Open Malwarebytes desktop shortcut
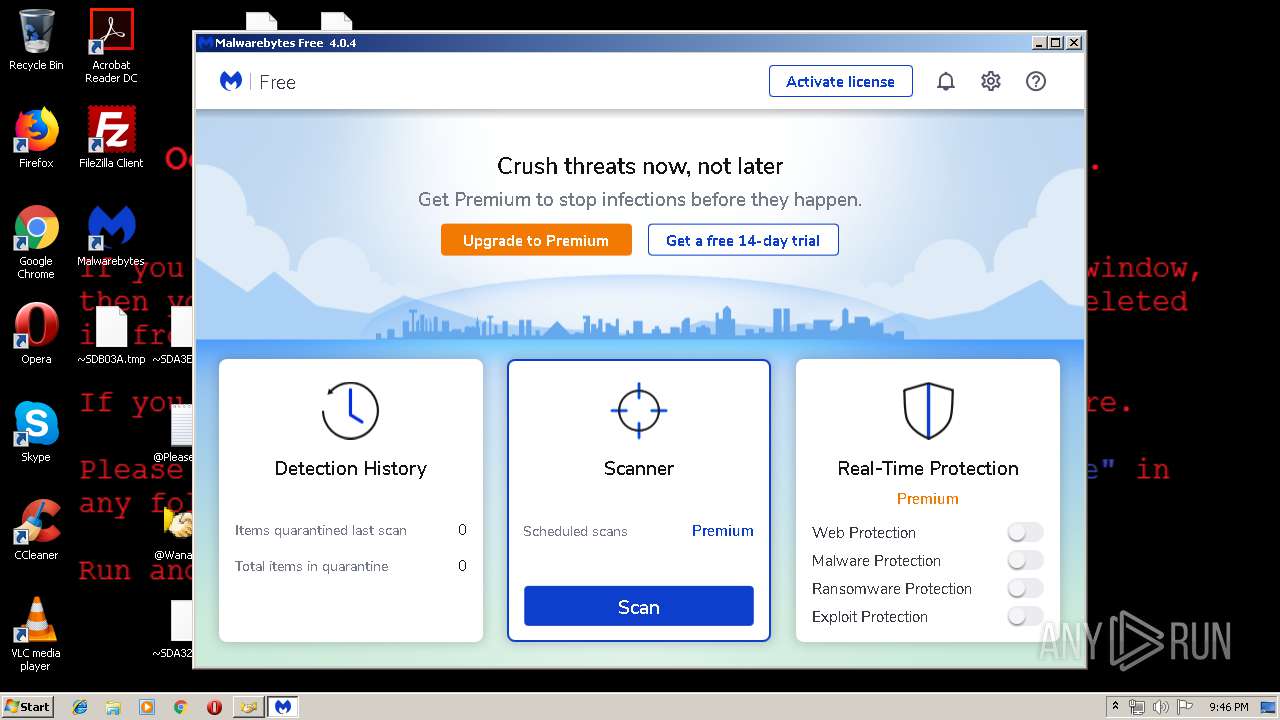The height and width of the screenshot is (720, 1280). point(111,237)
